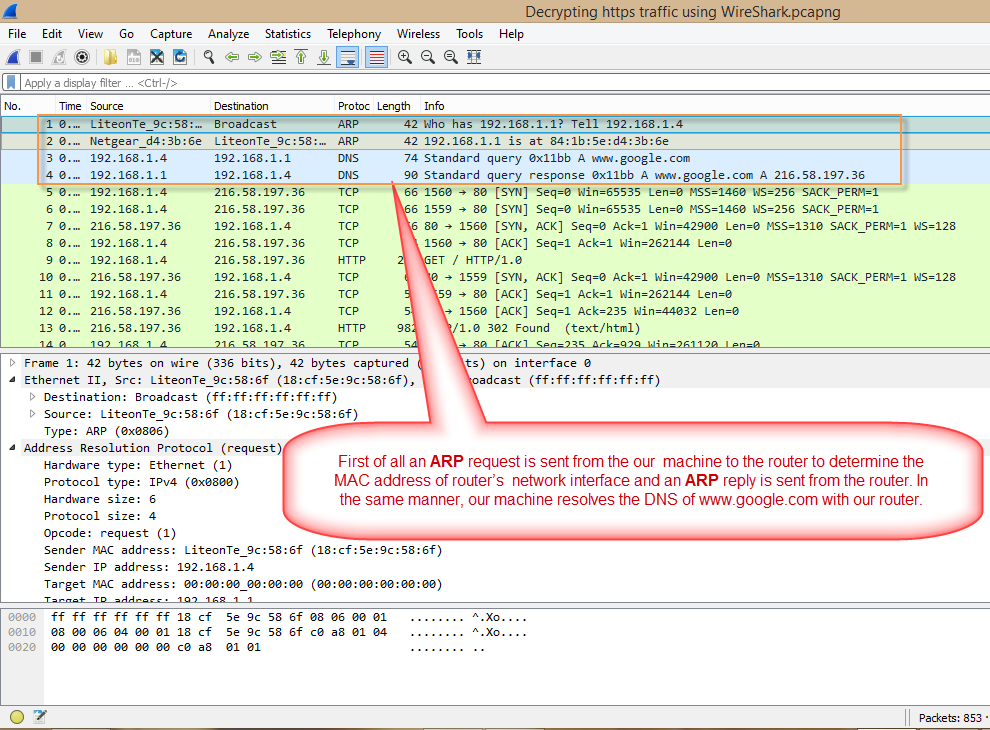The height and width of the screenshot is (730, 990).
Task: Collapse the Ethernet II details node
Action: tap(12, 380)
